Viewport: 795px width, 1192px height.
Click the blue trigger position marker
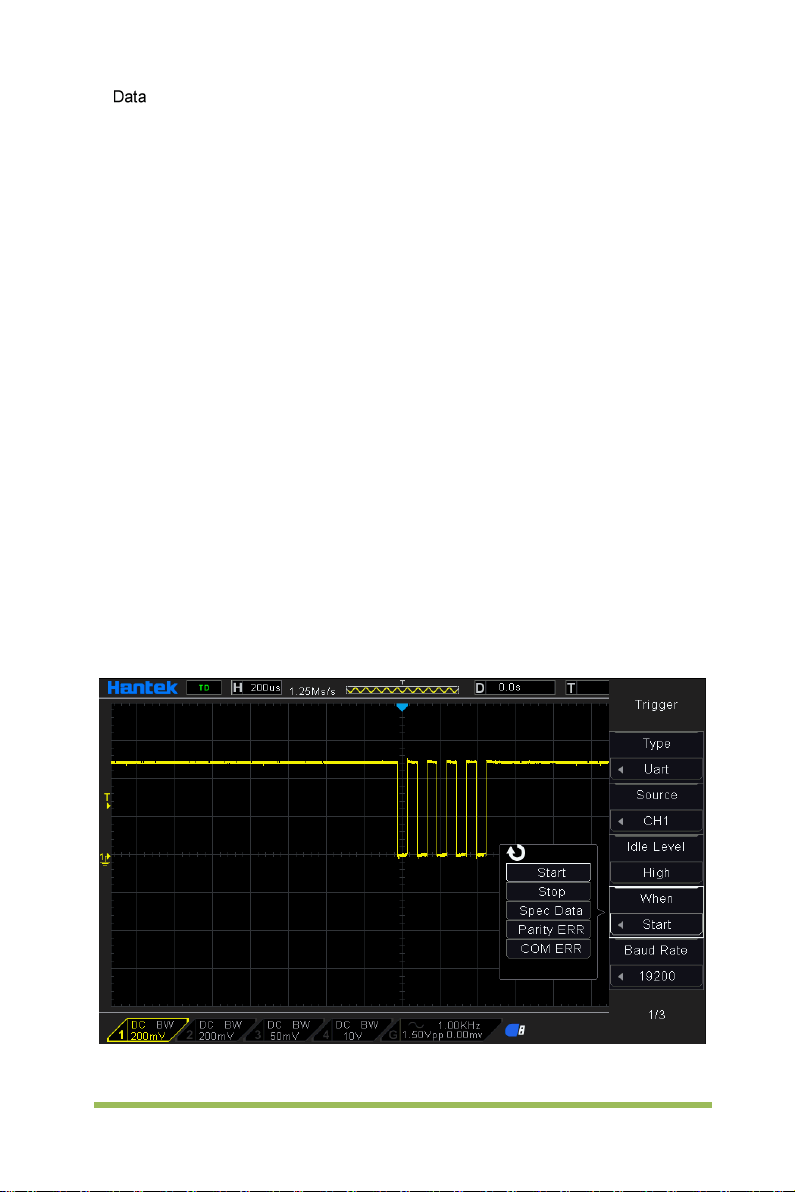click(402, 707)
